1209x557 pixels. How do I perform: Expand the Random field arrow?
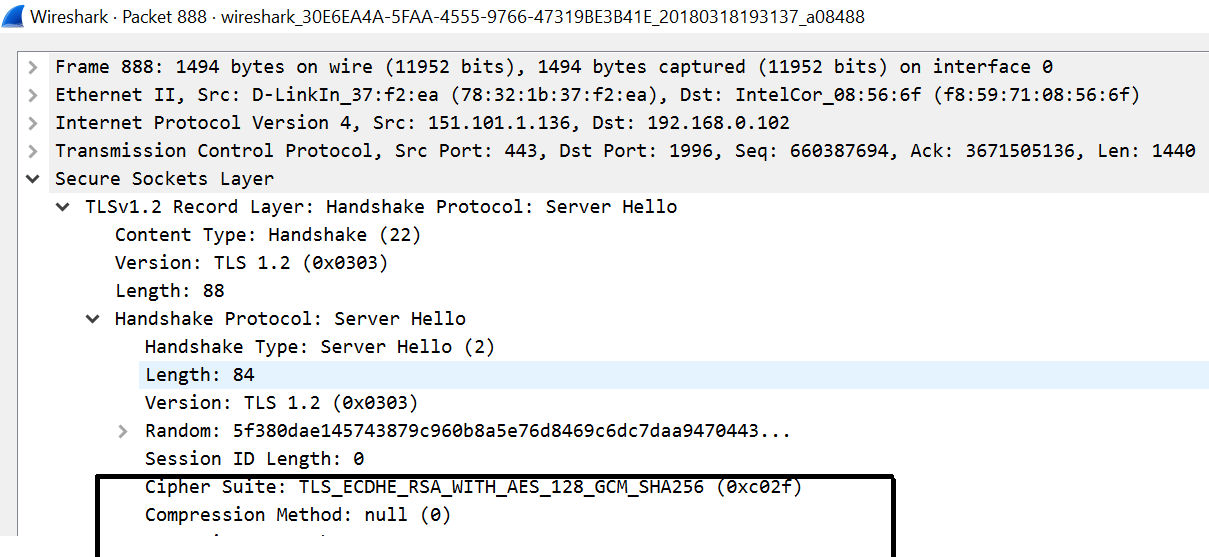point(123,431)
